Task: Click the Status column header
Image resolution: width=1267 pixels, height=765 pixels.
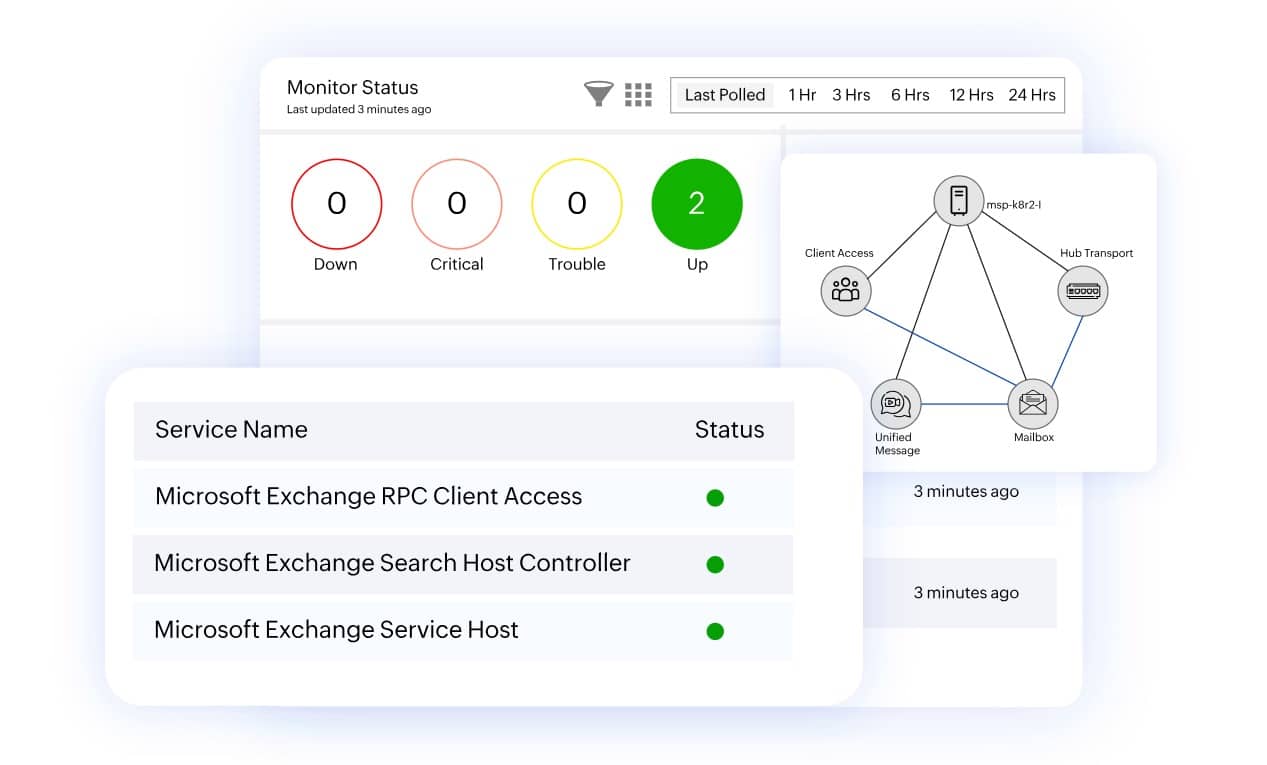Action: point(729,430)
